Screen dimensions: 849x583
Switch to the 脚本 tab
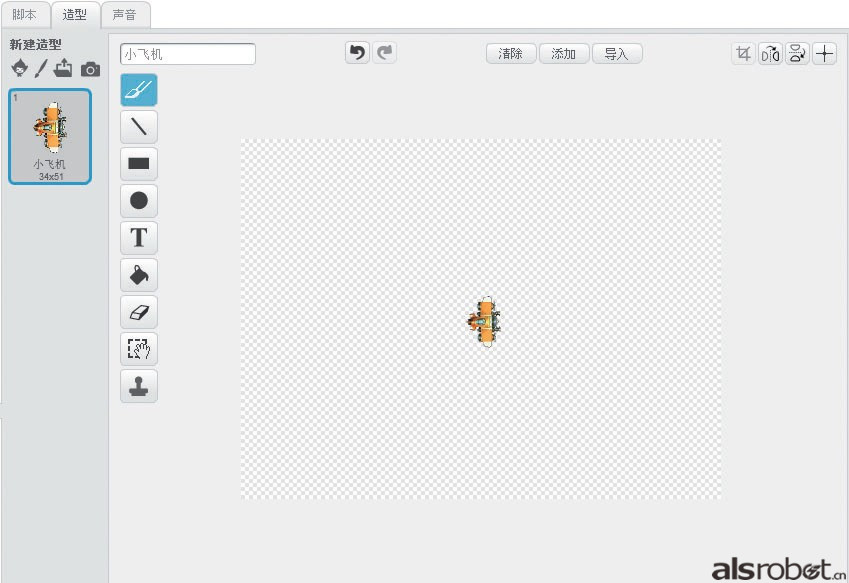point(25,15)
